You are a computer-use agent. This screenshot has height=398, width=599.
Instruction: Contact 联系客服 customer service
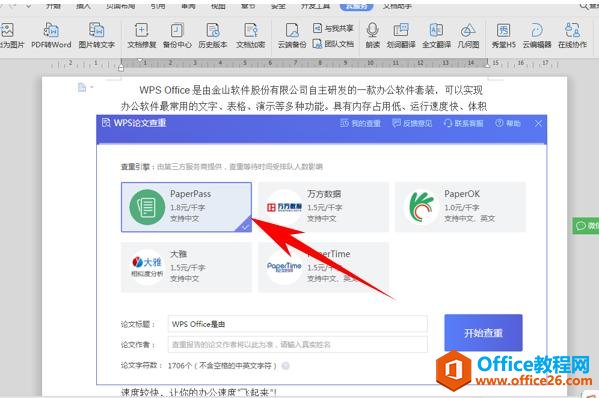click(x=463, y=123)
